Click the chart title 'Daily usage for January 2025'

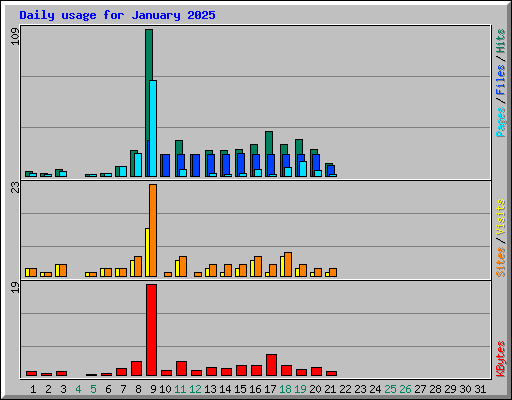(x=117, y=15)
